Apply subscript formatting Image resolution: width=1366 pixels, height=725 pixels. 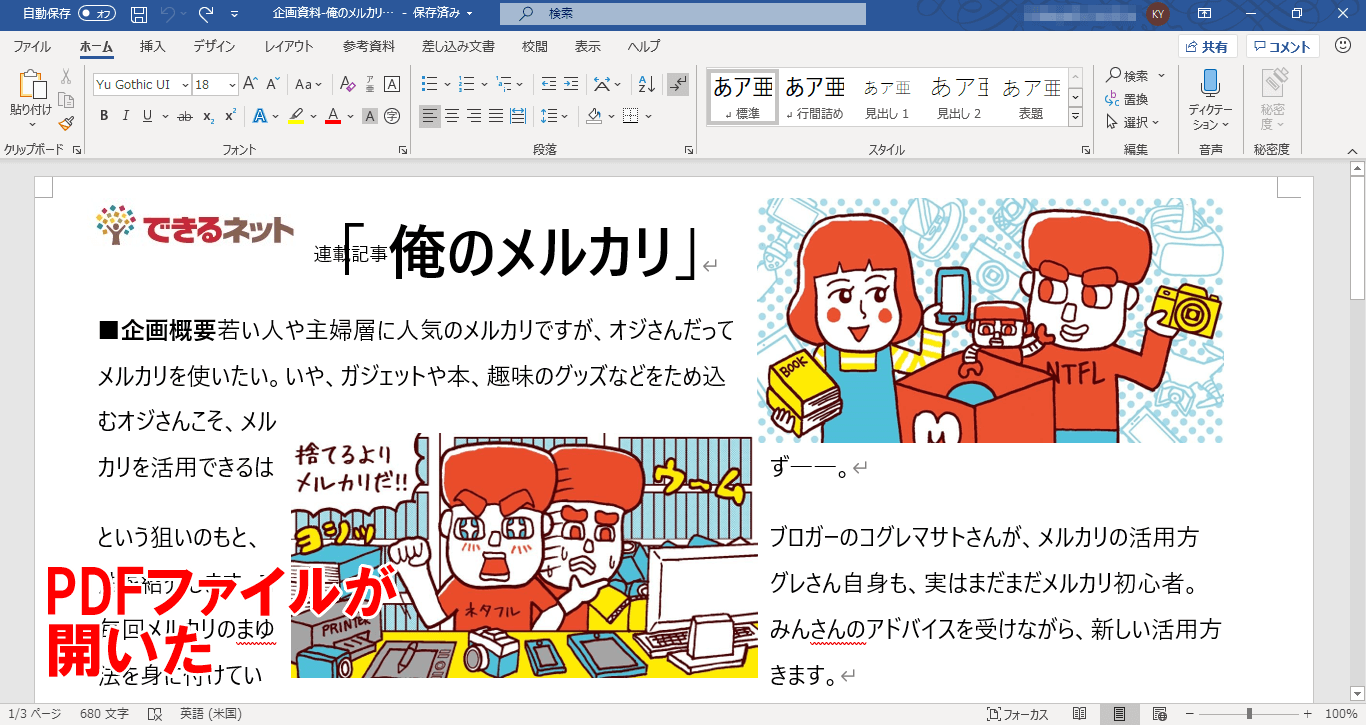point(208,116)
